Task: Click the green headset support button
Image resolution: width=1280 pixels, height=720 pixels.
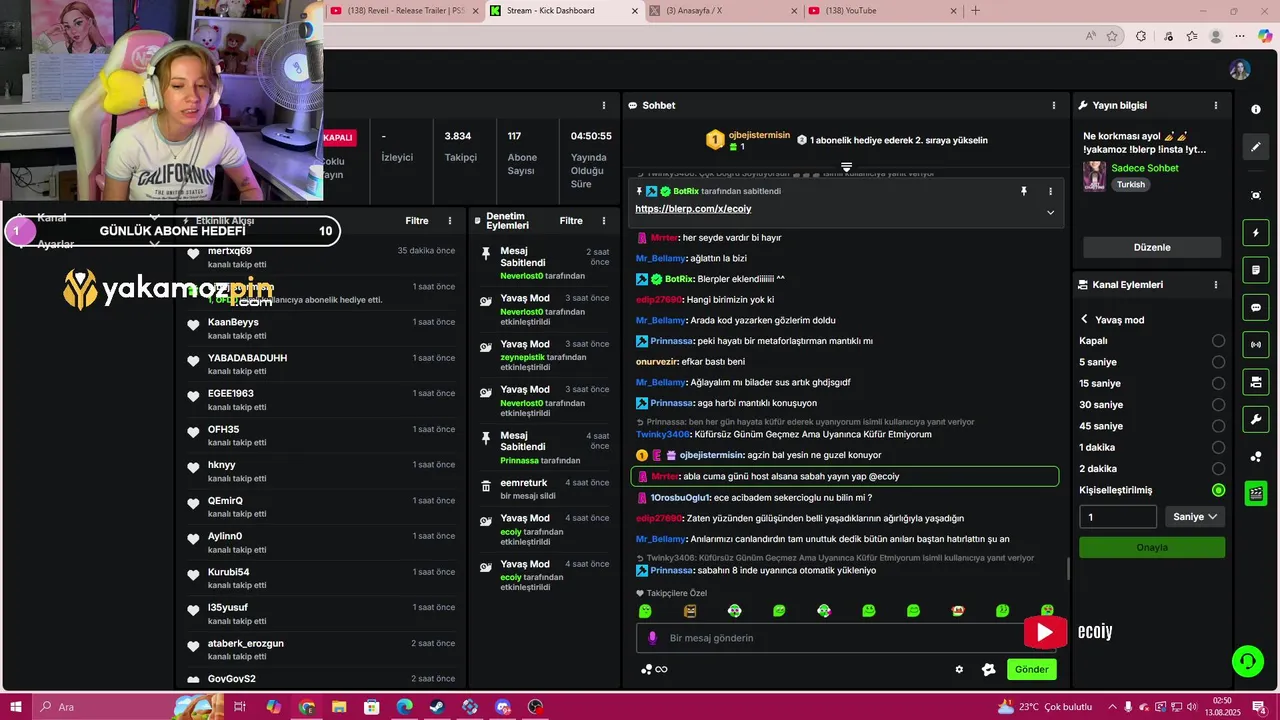Action: 1247,660
